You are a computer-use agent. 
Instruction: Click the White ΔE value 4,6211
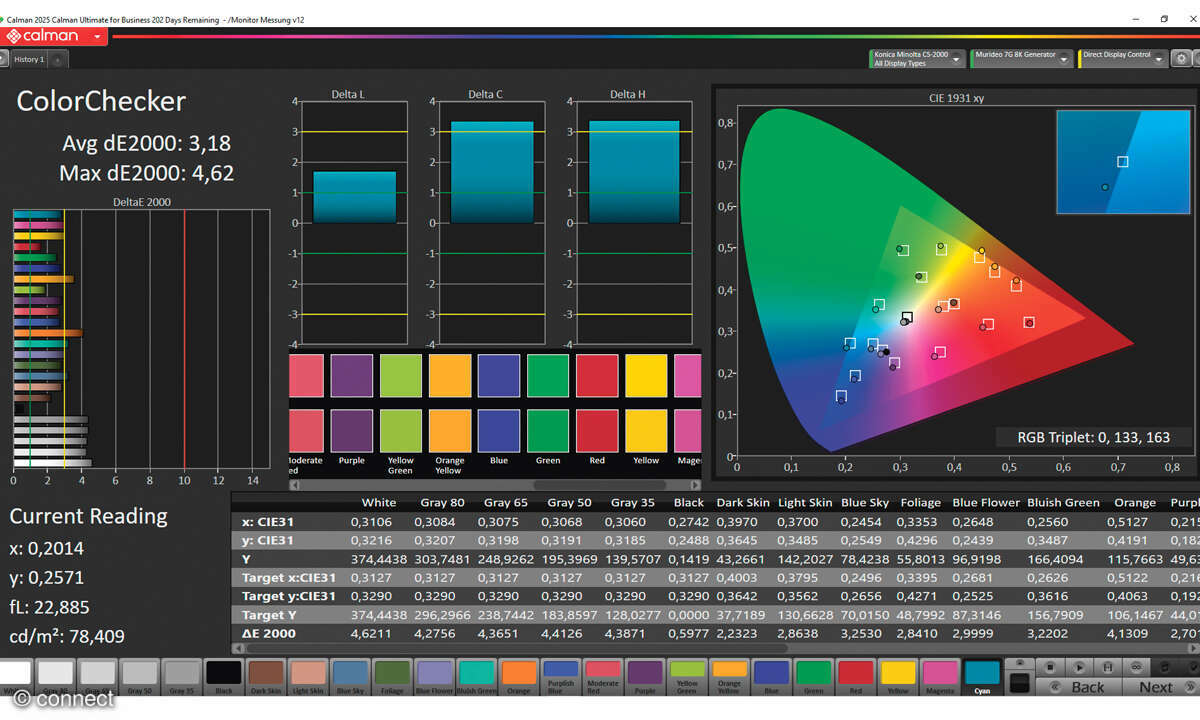371,633
